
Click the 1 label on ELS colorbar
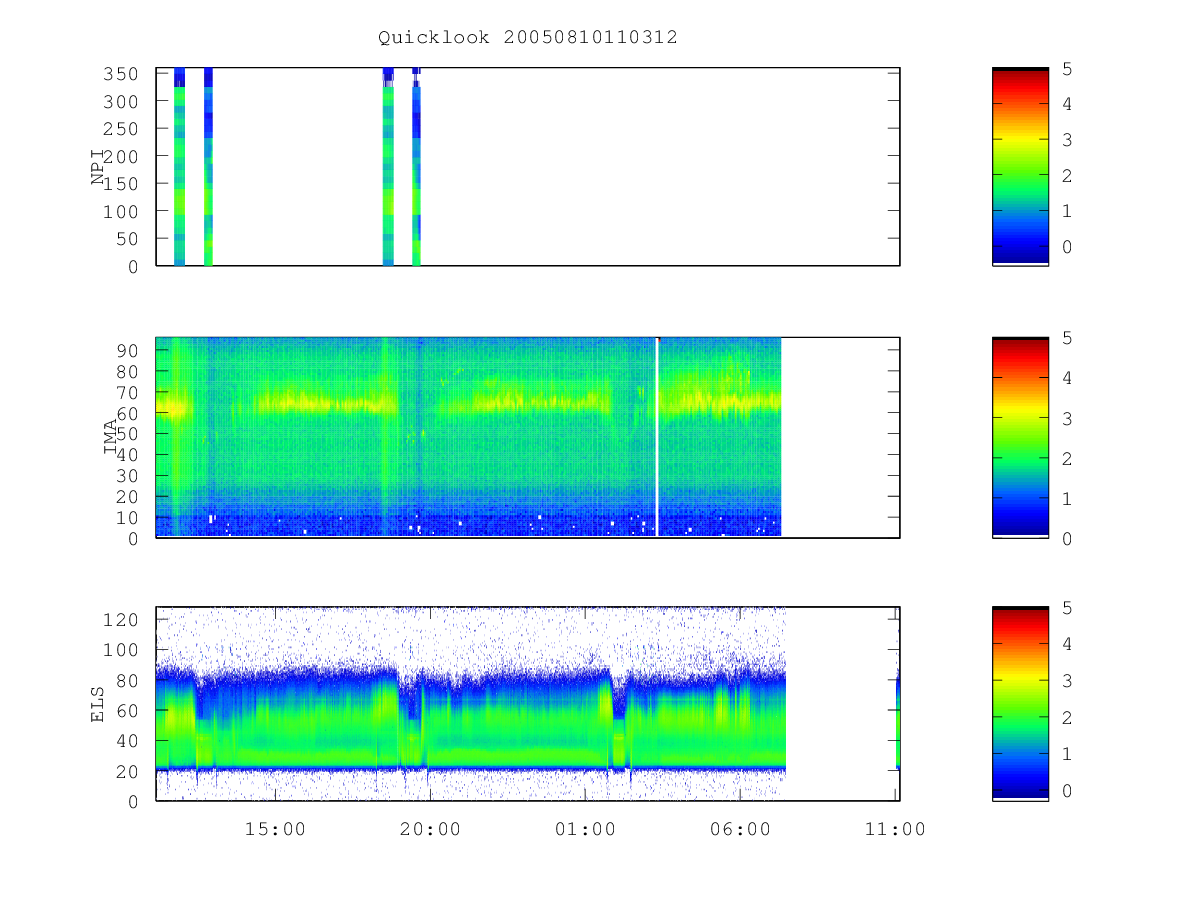point(1068,754)
